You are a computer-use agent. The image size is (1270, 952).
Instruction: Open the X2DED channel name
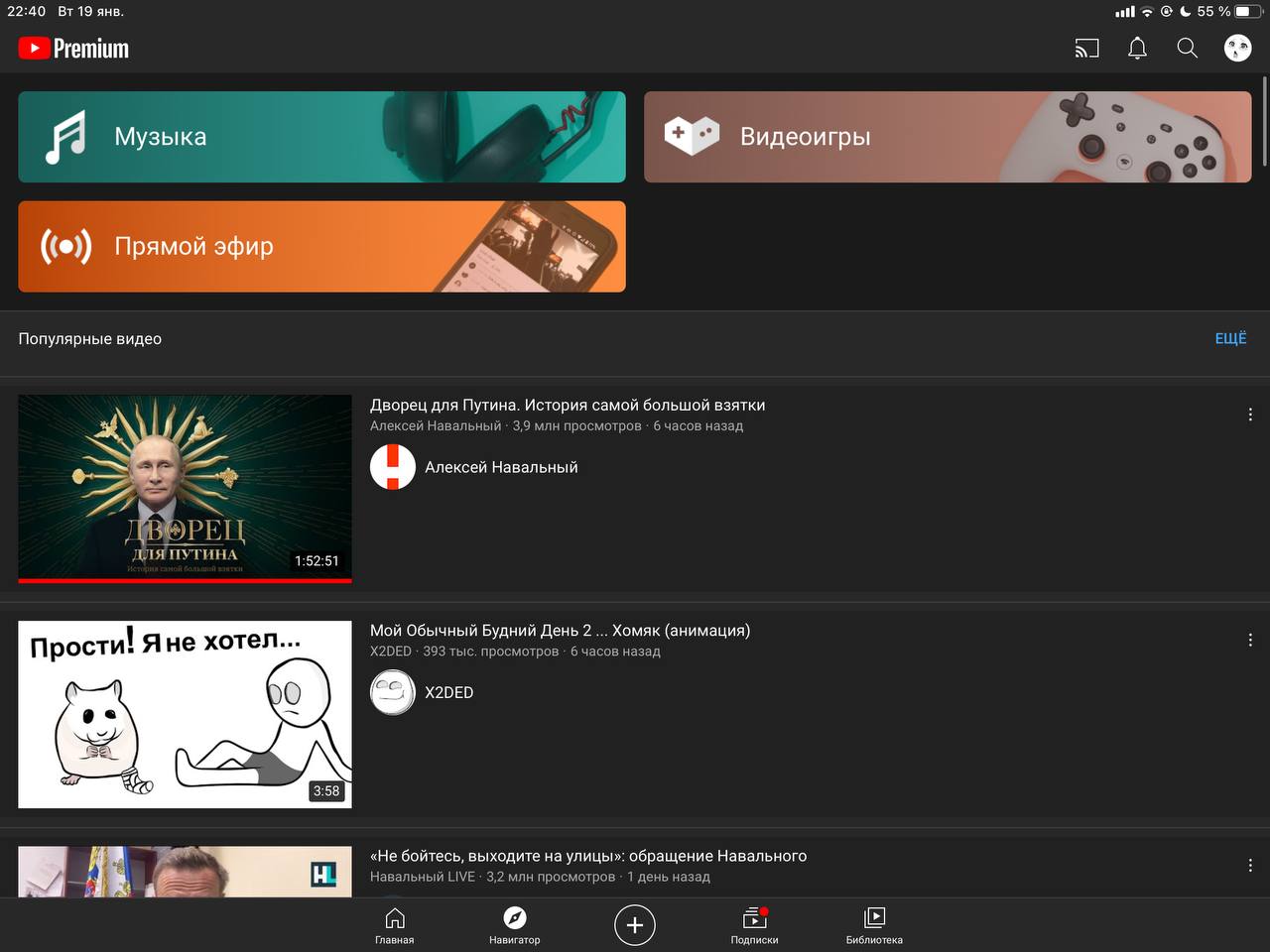click(x=449, y=692)
